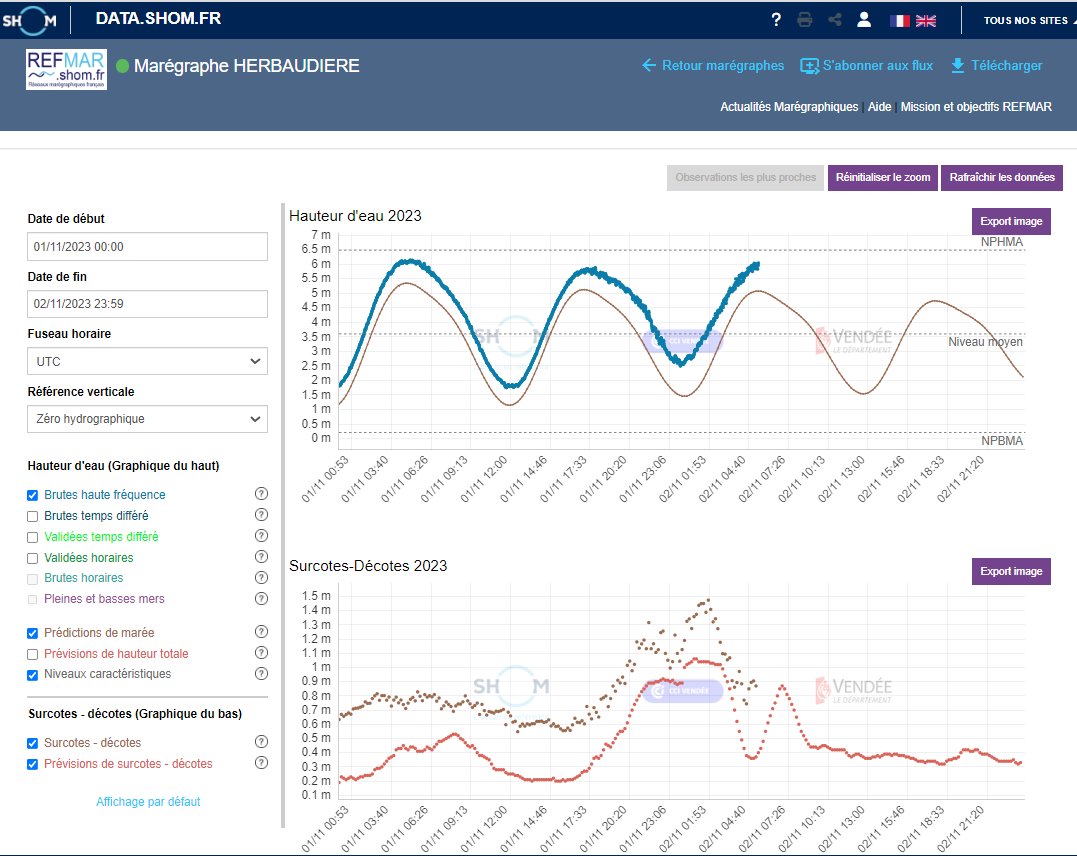1077x856 pixels.
Task: Click Hauteur d'eau 2023 chart title
Action: (355, 216)
